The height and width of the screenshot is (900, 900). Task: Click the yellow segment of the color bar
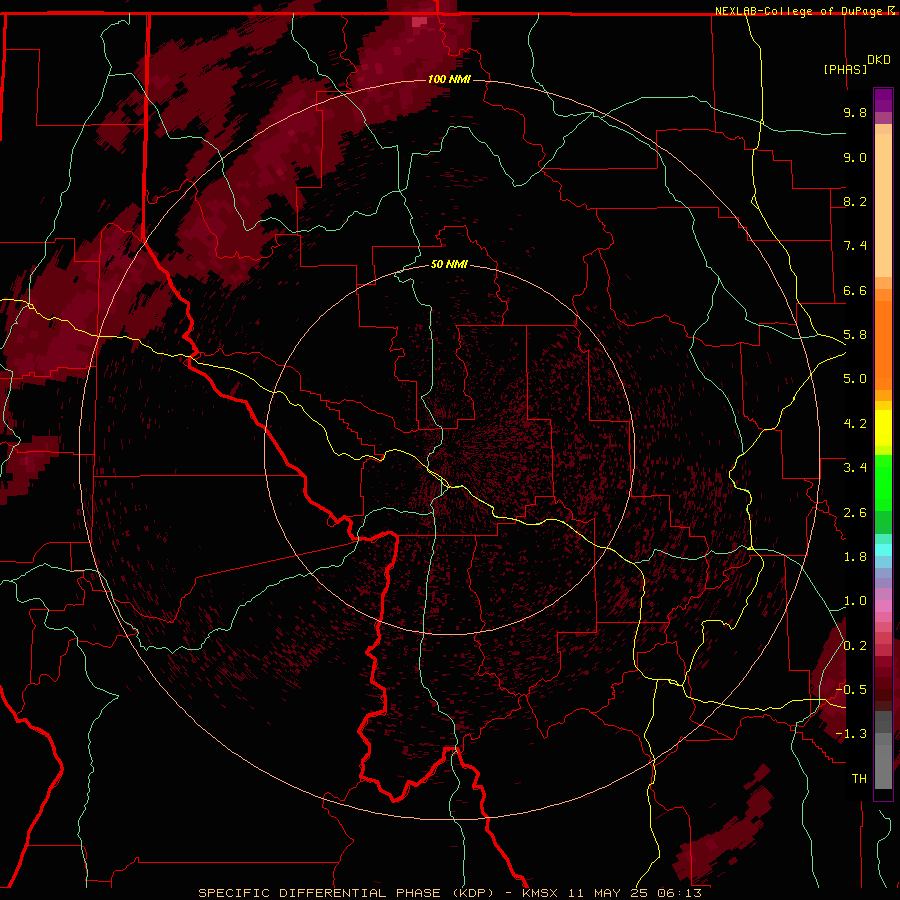click(883, 428)
